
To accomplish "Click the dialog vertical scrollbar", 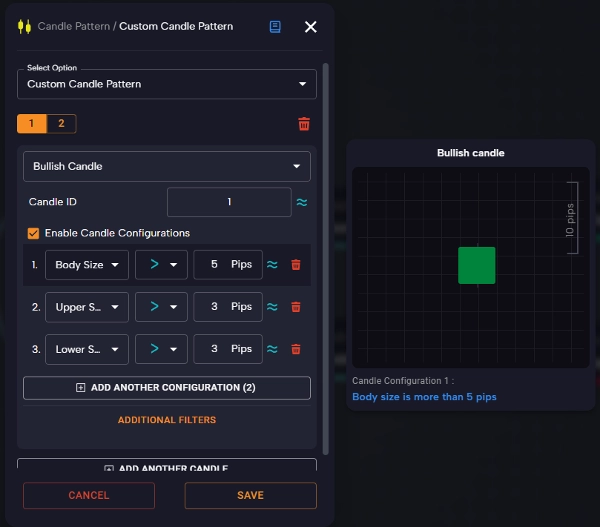I will click(326, 259).
